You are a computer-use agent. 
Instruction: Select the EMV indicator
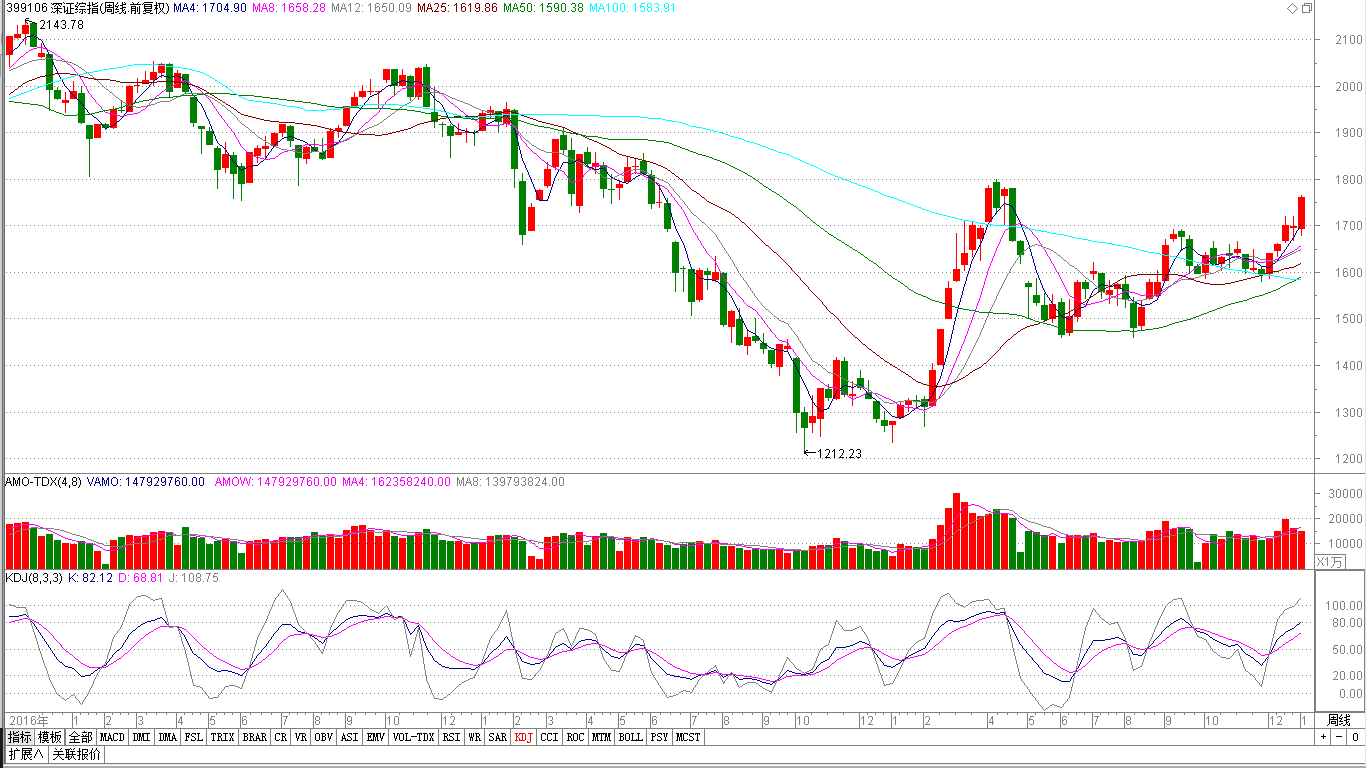375,737
